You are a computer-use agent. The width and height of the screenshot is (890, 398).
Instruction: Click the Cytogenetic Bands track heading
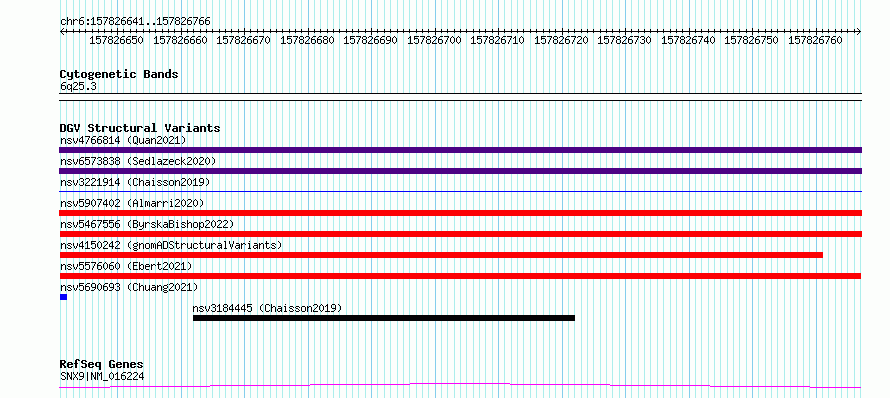pos(119,74)
